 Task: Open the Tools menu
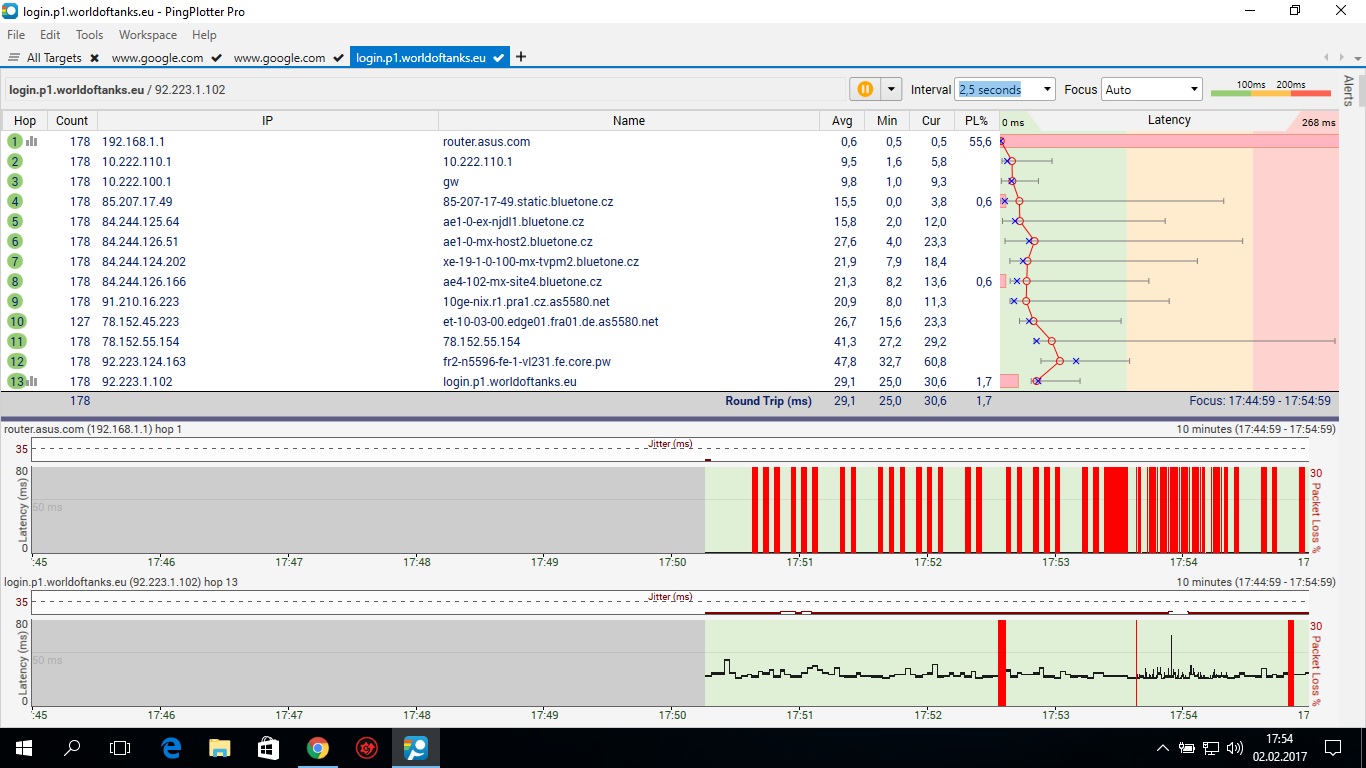(x=89, y=35)
